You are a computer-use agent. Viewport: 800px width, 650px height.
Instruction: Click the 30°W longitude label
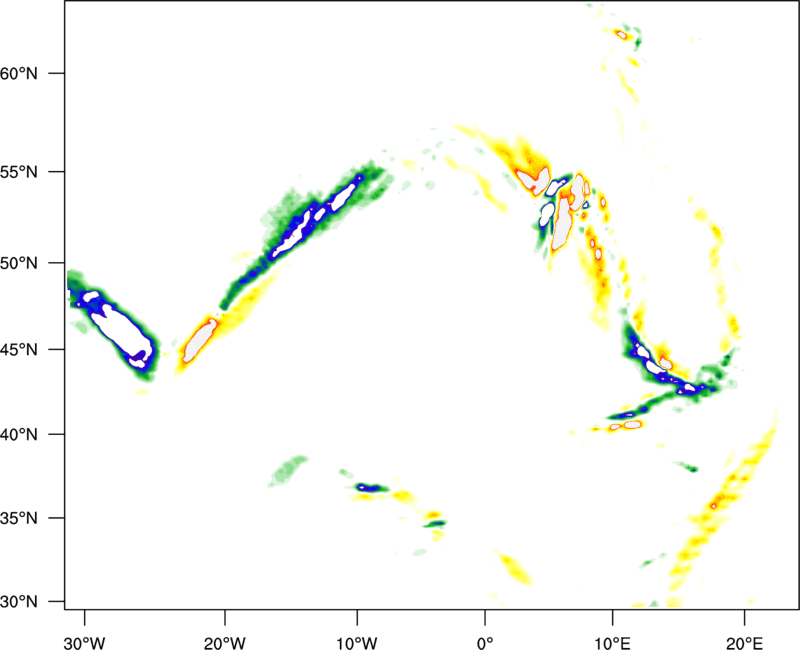pyautogui.click(x=85, y=643)
